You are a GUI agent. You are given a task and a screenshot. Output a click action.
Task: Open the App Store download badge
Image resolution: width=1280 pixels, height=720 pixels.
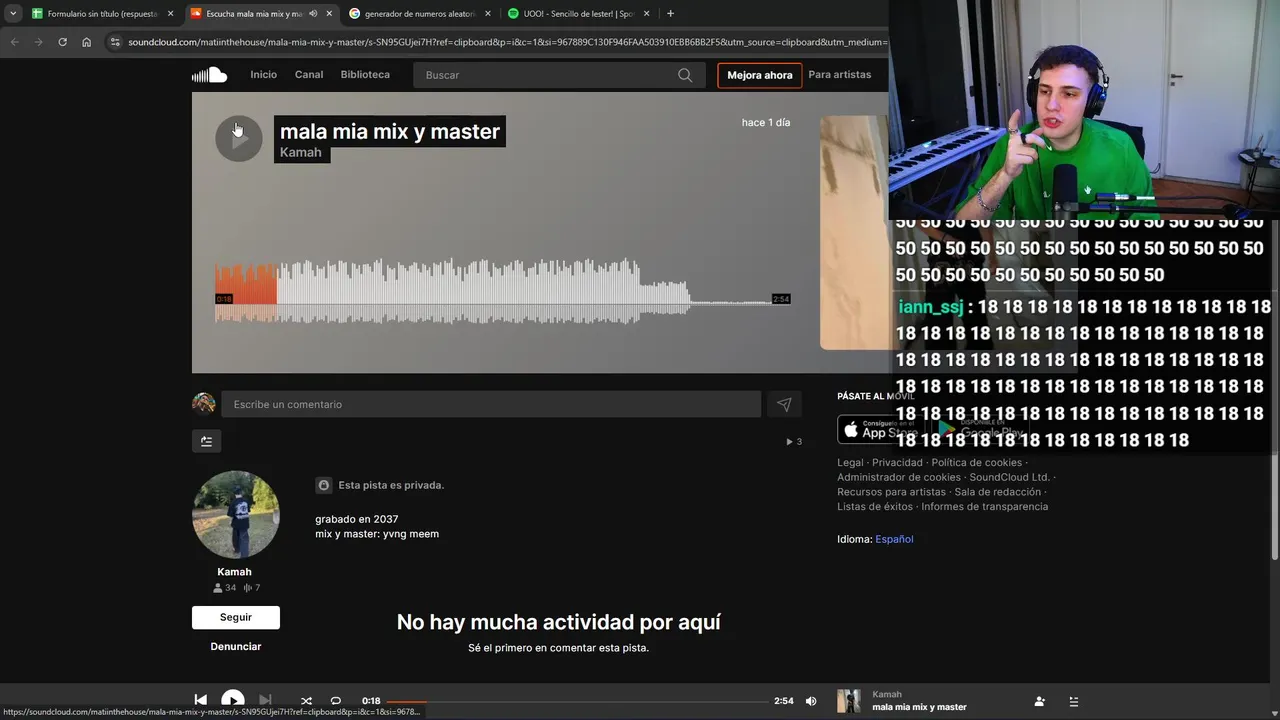(x=880, y=430)
